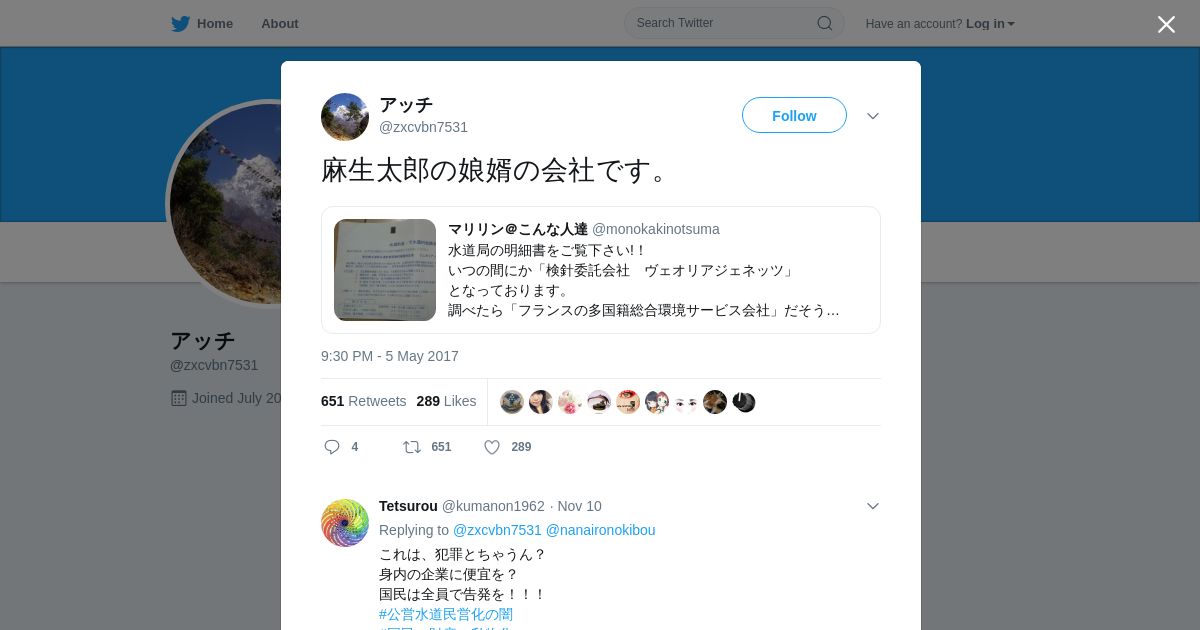Open the 289 Likes list
Screen dimensions: 1200x630
(446, 401)
